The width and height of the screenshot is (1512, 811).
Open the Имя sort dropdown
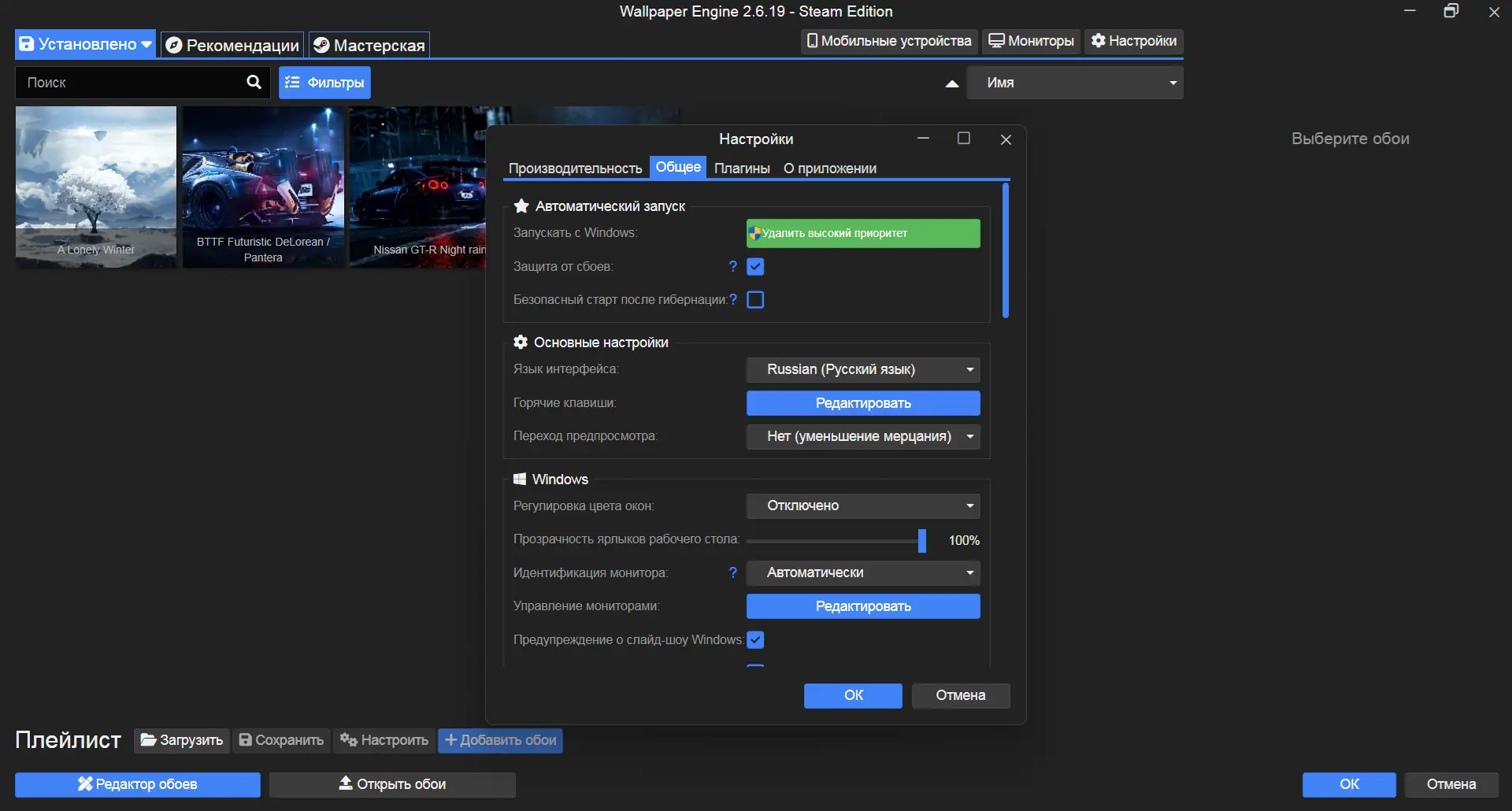tap(1075, 83)
